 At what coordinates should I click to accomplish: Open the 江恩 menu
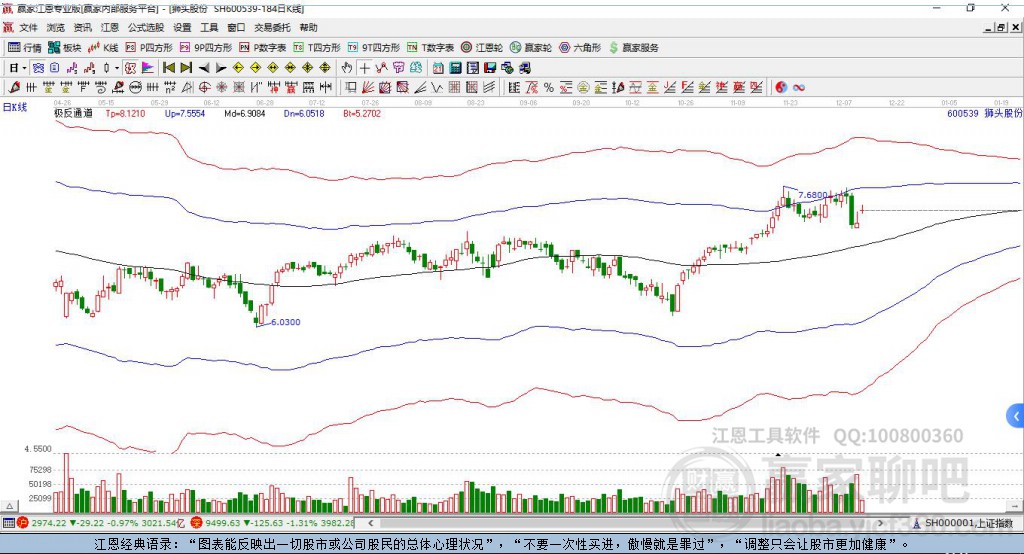[x=110, y=27]
